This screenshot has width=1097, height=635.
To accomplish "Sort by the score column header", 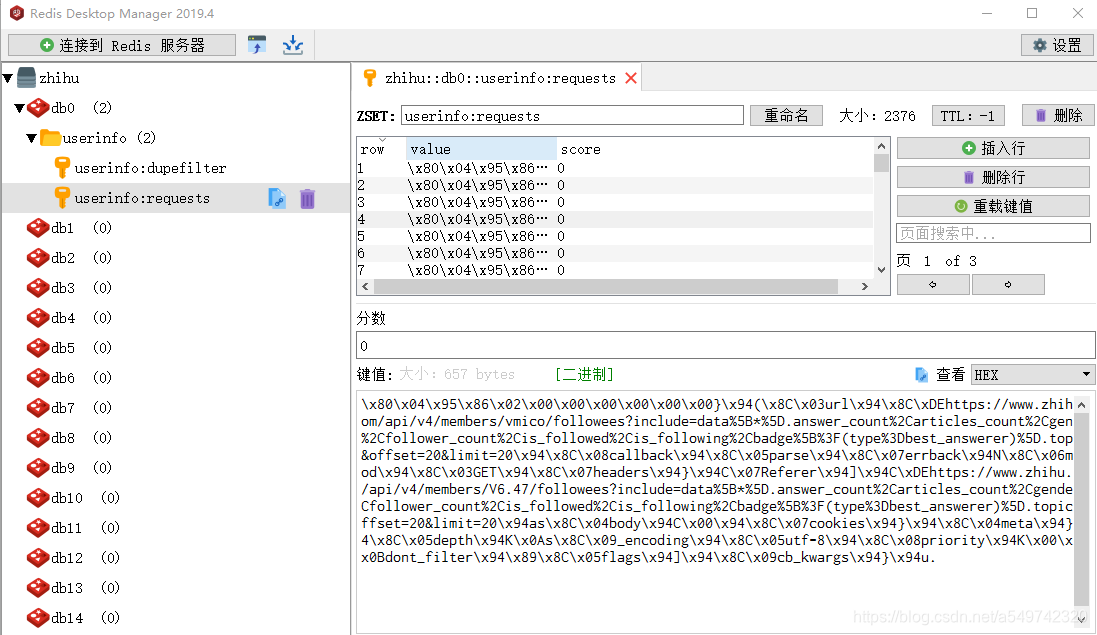I will click(x=581, y=149).
